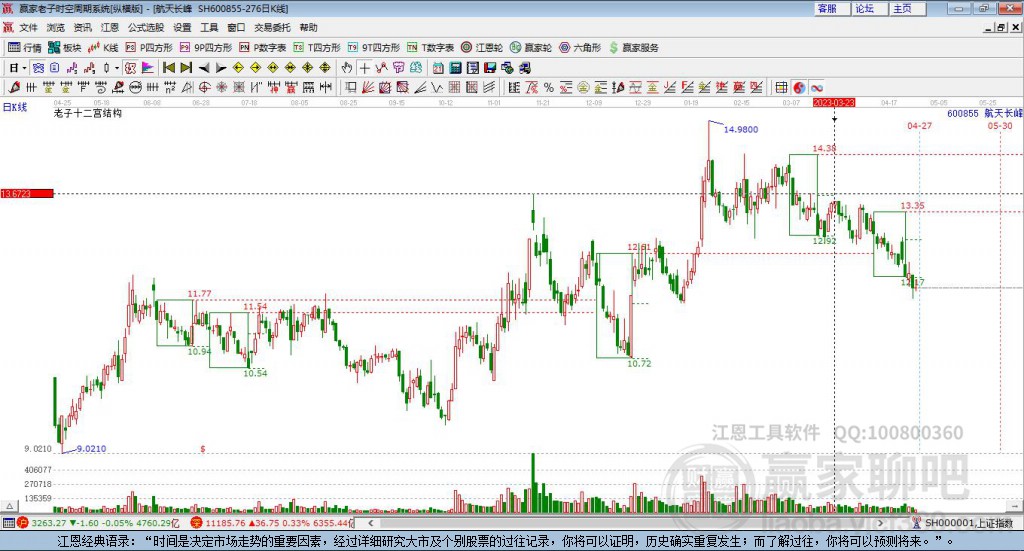Open the T四方形 tool
Viewport: 1024px width, 551px height.
click(x=317, y=48)
